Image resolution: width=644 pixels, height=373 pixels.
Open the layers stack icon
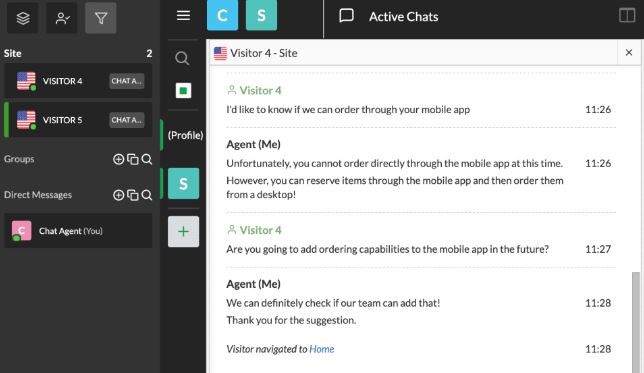(23, 18)
